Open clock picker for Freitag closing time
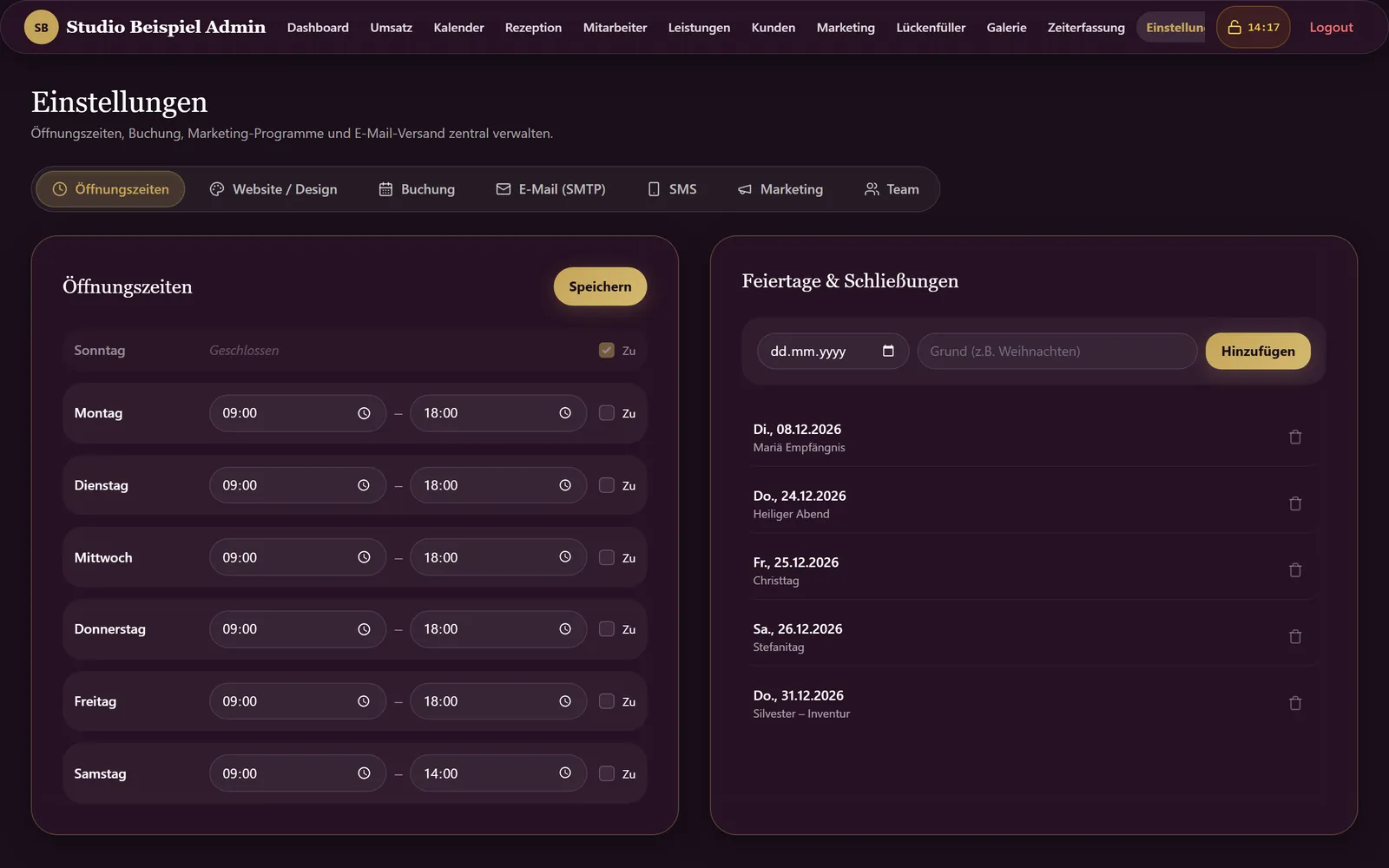1389x868 pixels. [x=565, y=701]
